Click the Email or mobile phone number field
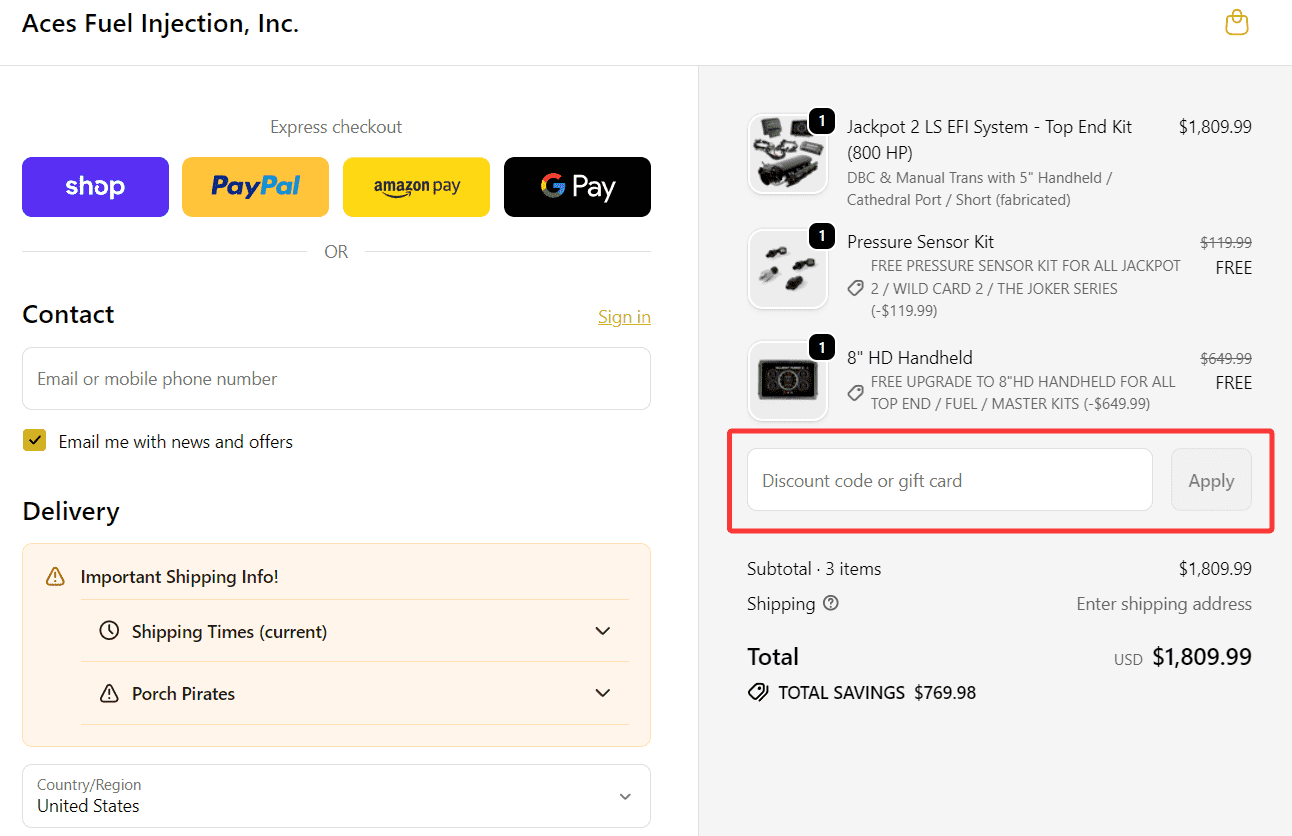The width and height of the screenshot is (1292, 836). pos(336,379)
